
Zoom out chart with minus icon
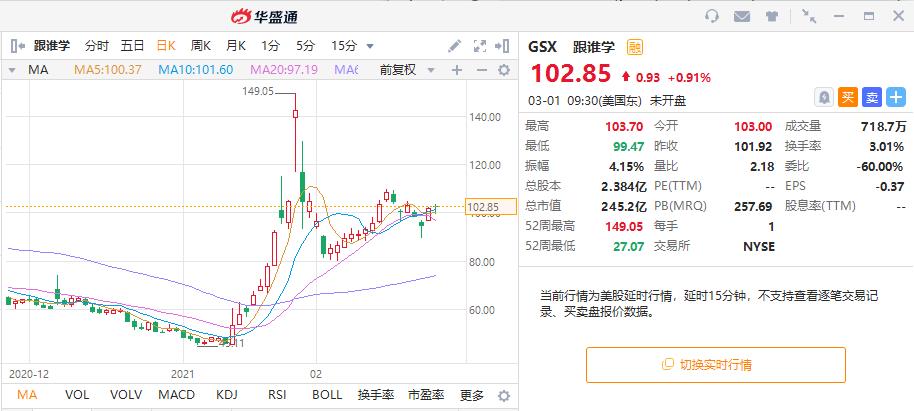click(481, 70)
